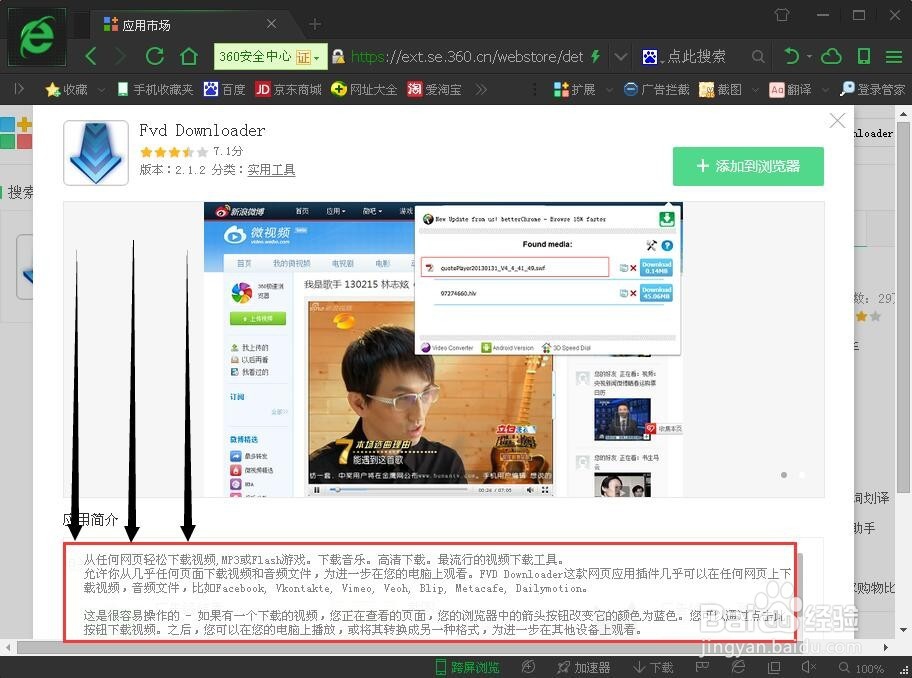Screen dimensions: 912x678
Task: Open 下载 downloads from status bar
Action: 653,668
